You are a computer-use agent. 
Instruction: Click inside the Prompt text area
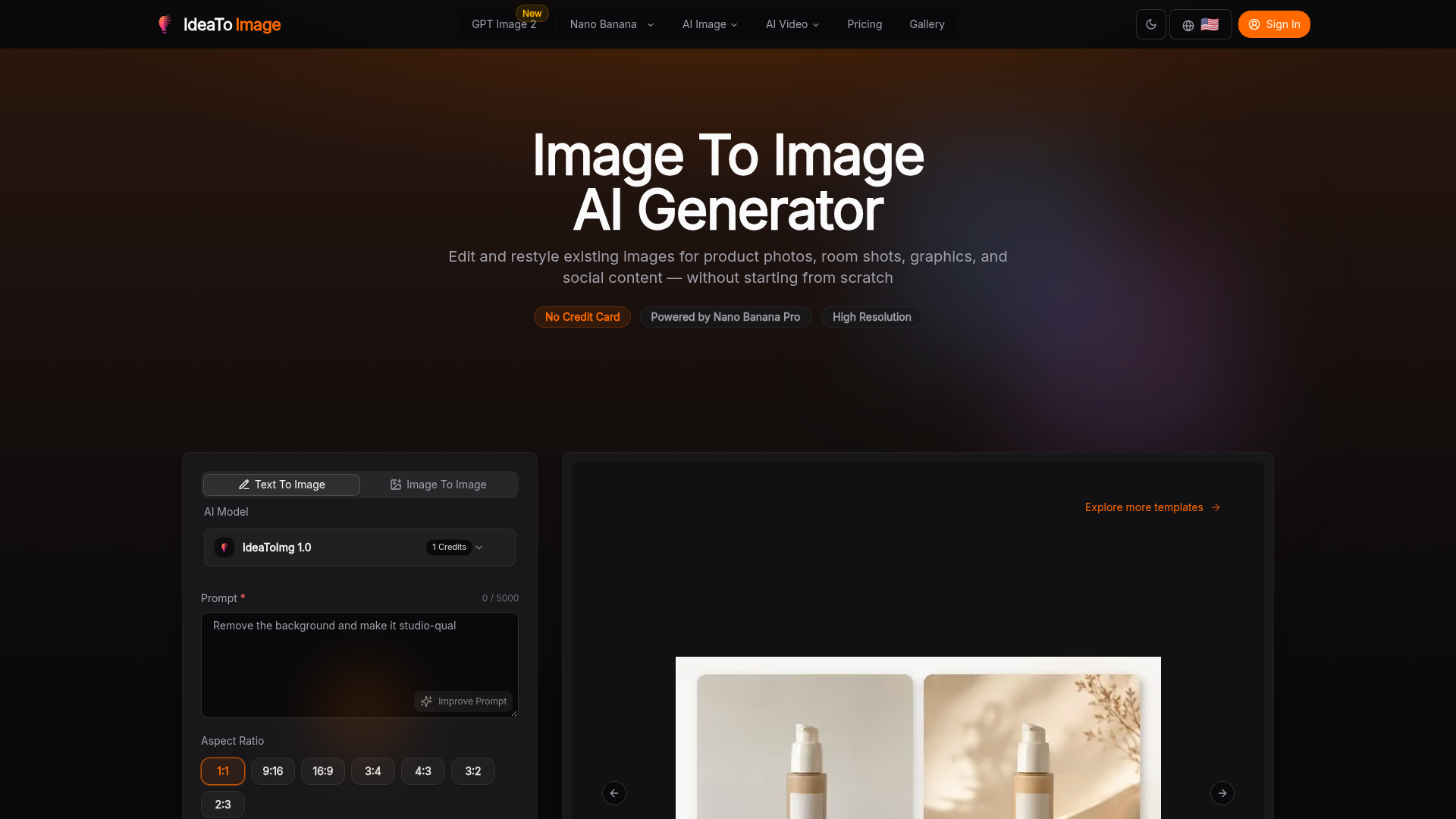359,665
